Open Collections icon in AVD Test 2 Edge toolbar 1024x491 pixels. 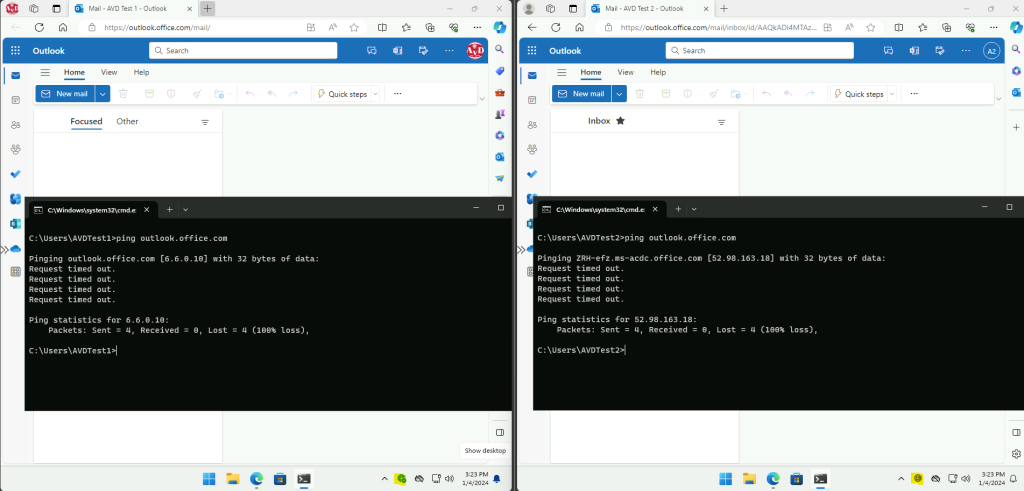click(x=946, y=27)
